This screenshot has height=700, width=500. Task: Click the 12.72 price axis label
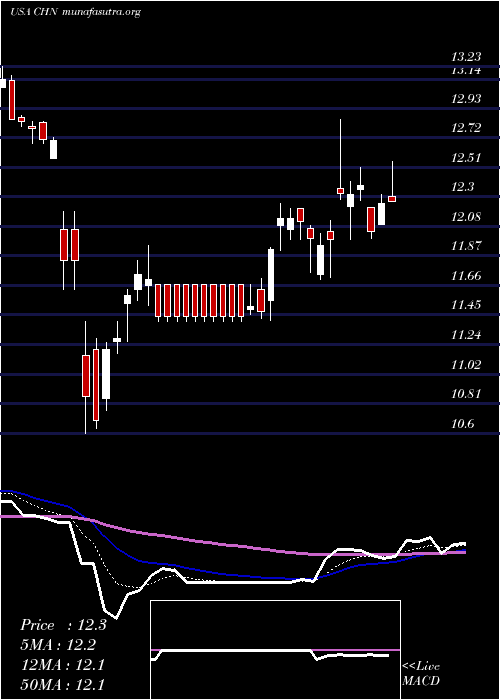click(466, 129)
